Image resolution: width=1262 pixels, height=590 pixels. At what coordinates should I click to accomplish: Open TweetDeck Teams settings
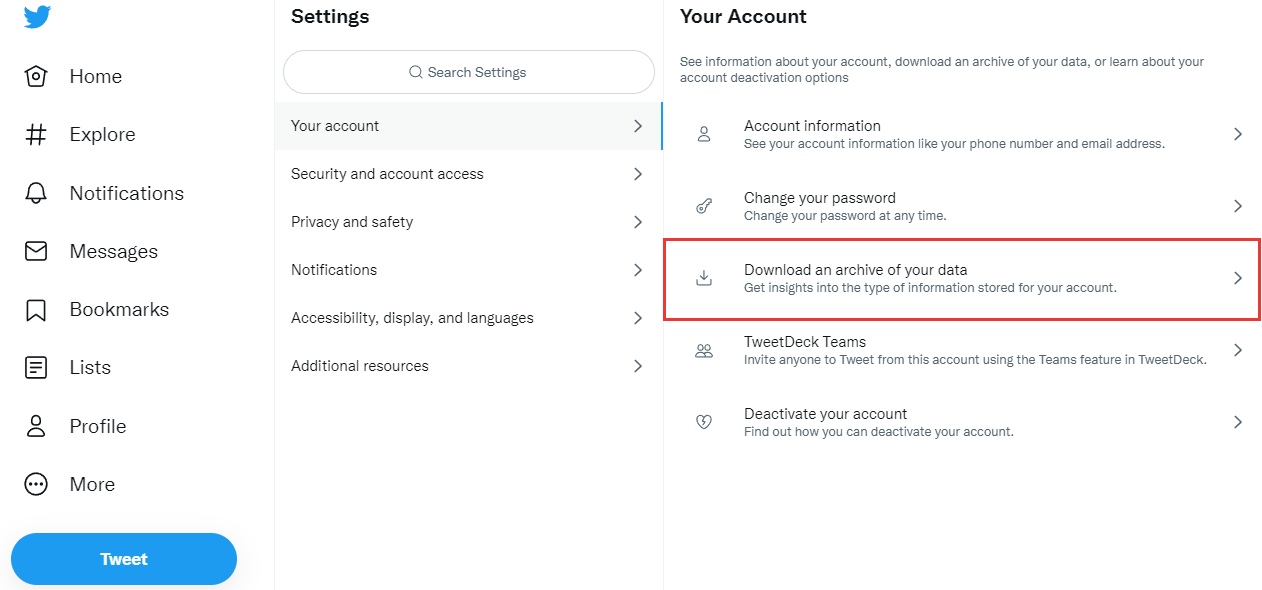tap(960, 349)
